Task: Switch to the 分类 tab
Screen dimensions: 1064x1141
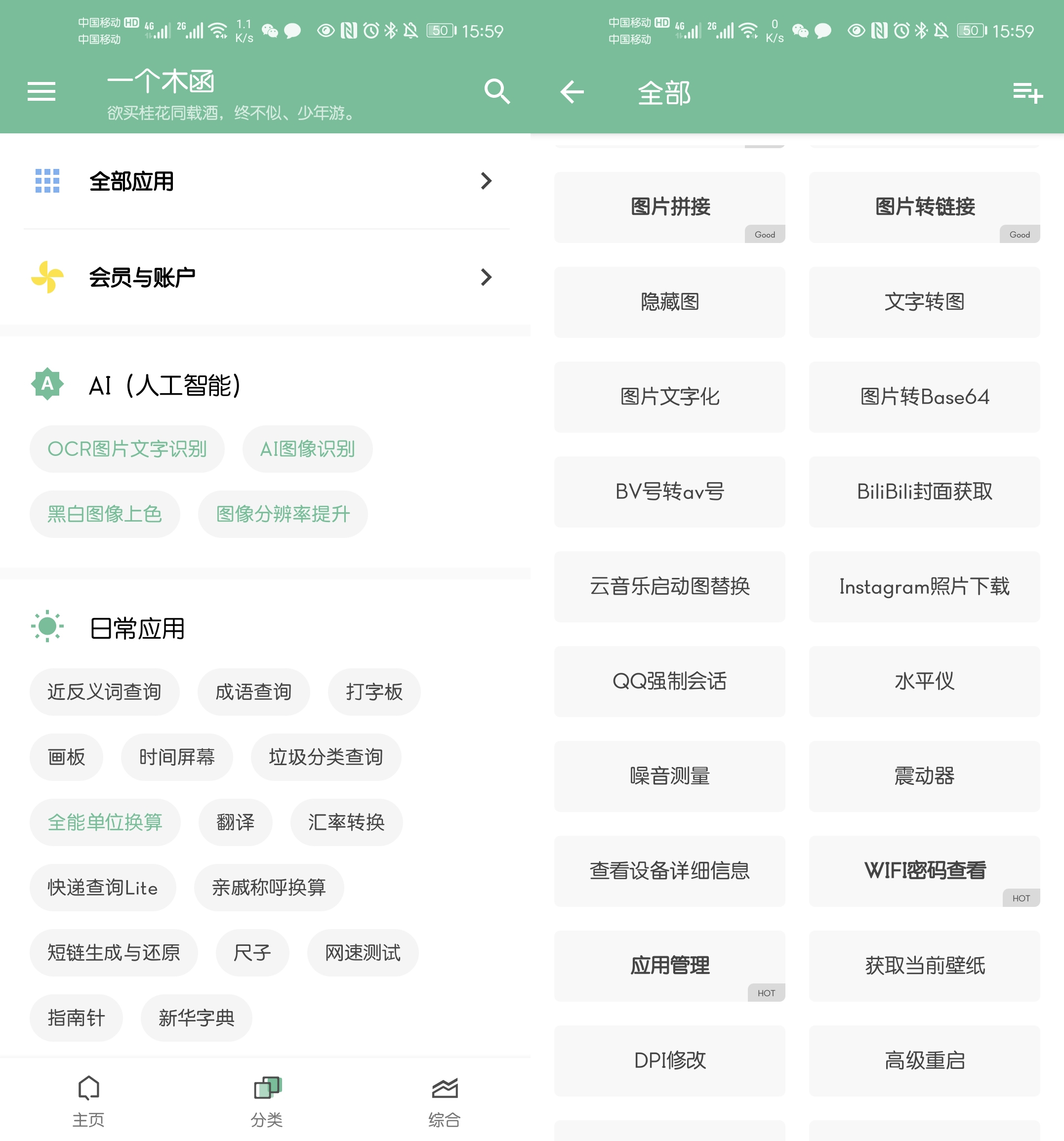Action: 266,1102
